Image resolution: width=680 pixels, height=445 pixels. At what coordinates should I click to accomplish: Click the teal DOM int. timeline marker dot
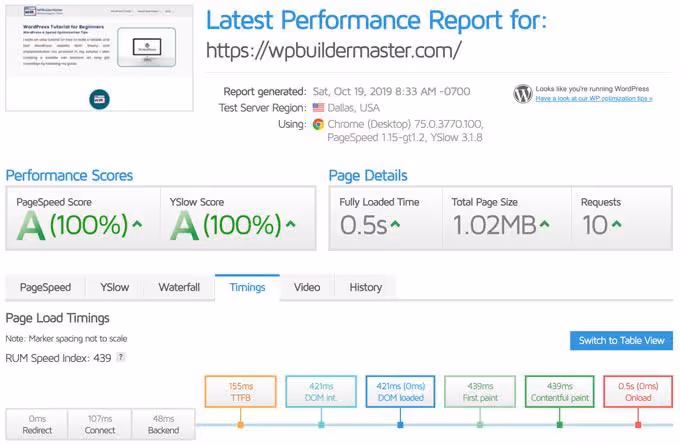pos(321,425)
